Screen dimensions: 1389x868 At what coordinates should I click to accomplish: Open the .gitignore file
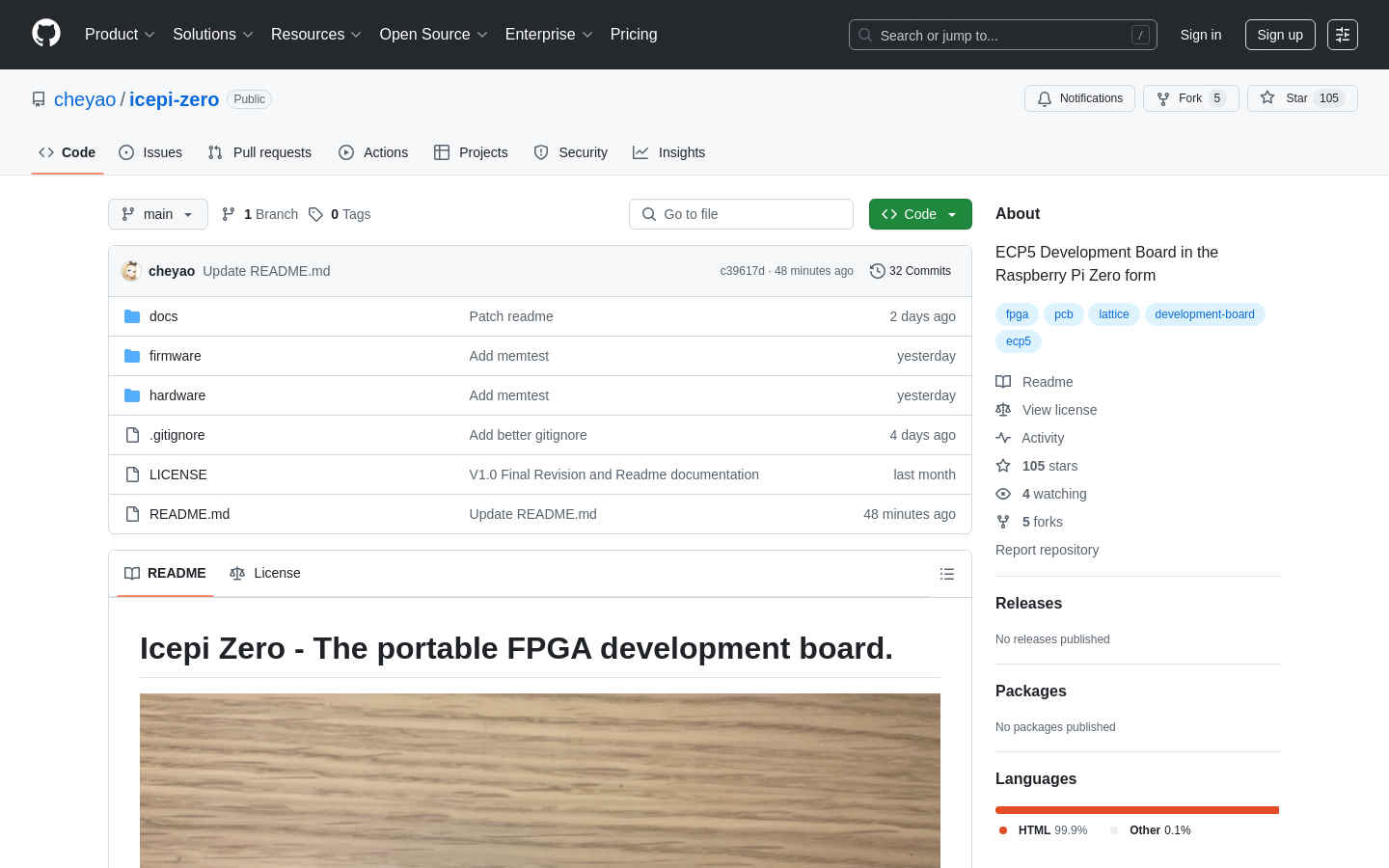[x=177, y=435]
